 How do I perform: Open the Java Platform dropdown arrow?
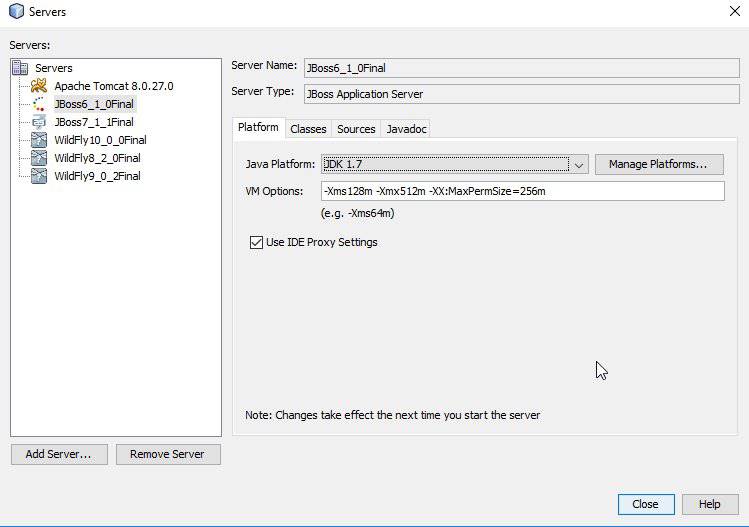[579, 165]
